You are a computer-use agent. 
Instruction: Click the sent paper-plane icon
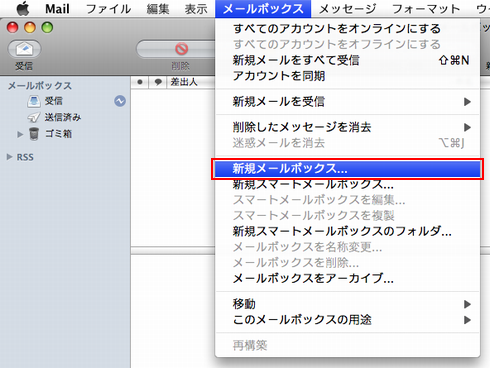point(34,117)
